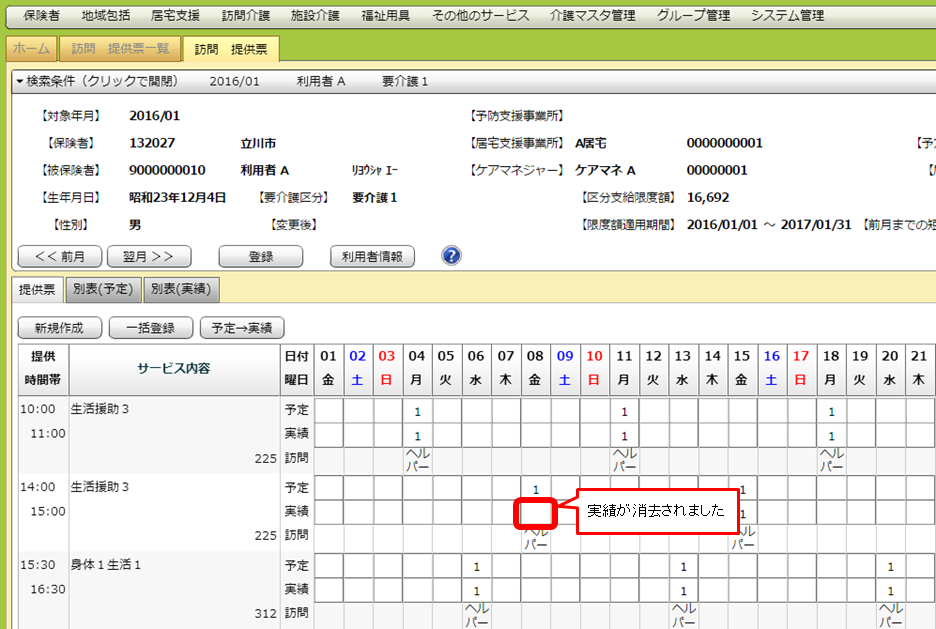Click the 15:30 身体1生活1 実績 cell on day 06

point(476,590)
